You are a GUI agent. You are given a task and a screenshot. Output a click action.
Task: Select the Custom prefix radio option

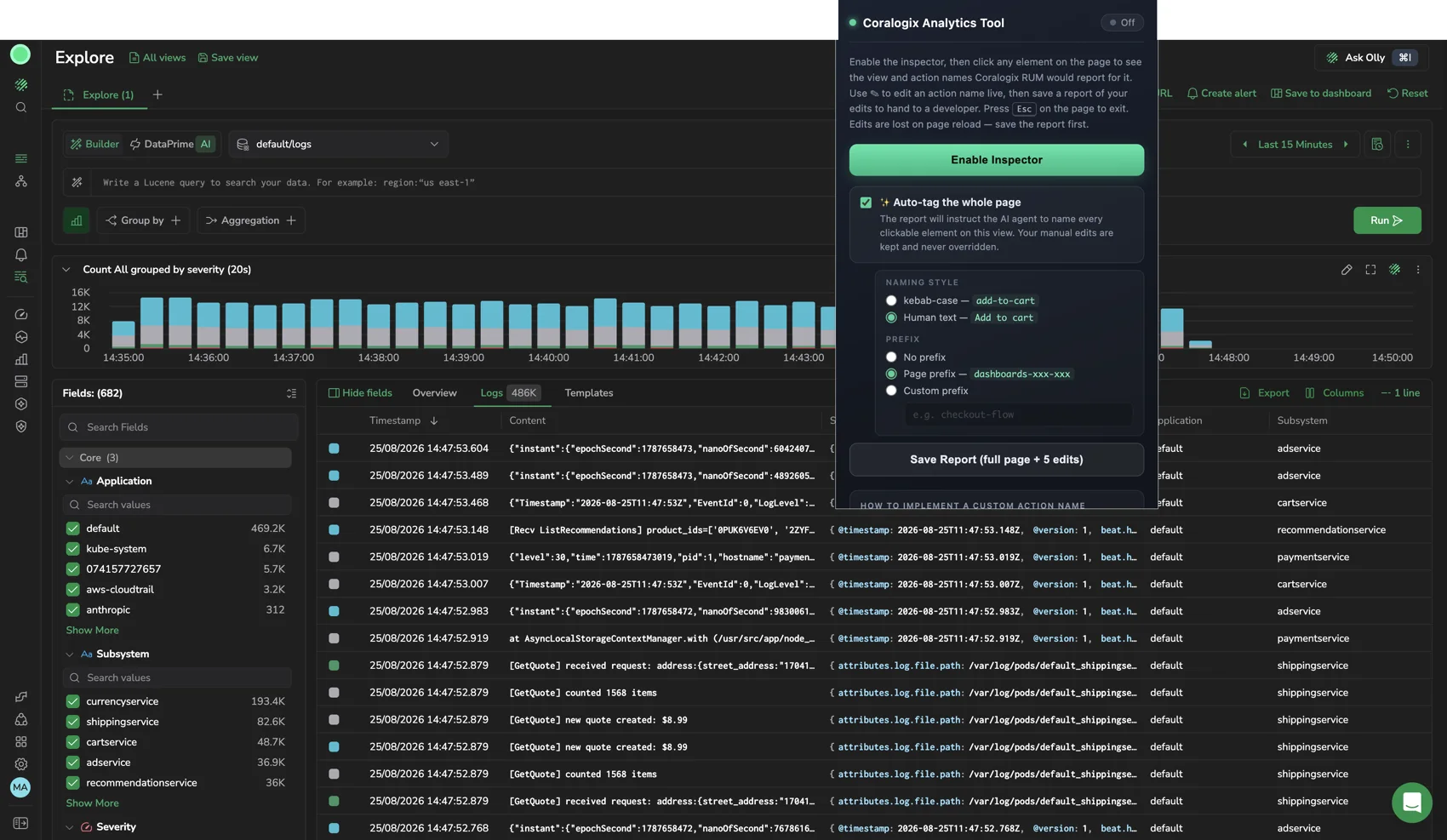tap(891, 391)
